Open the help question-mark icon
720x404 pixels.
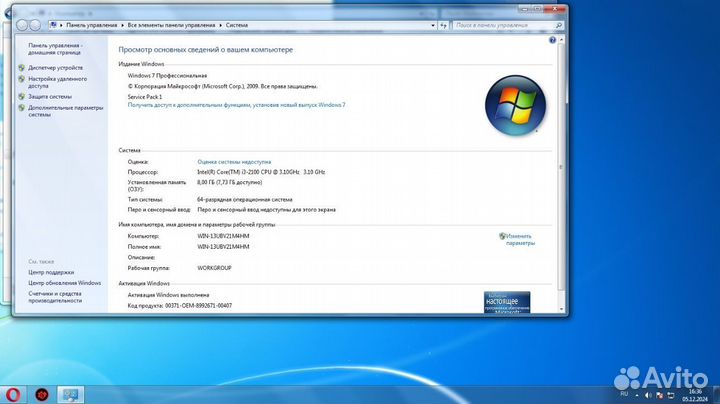click(552, 40)
